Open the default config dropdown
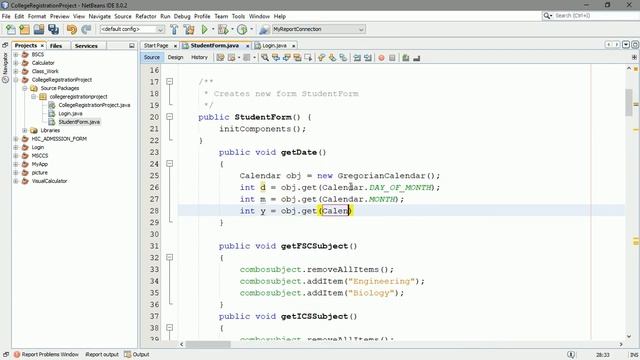Image resolution: width=640 pixels, height=360 pixels. 160,29
